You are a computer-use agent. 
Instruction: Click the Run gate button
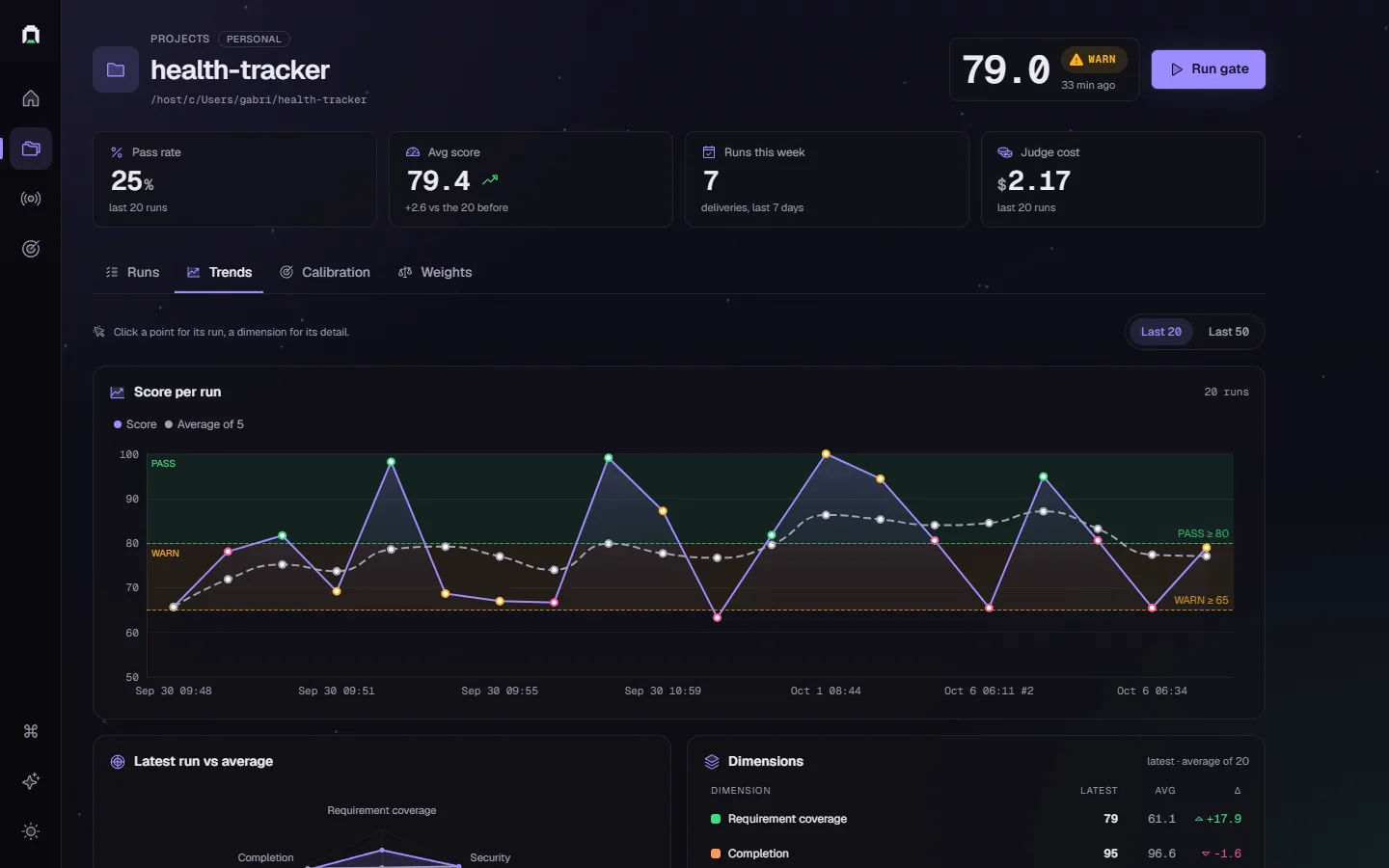coord(1209,69)
